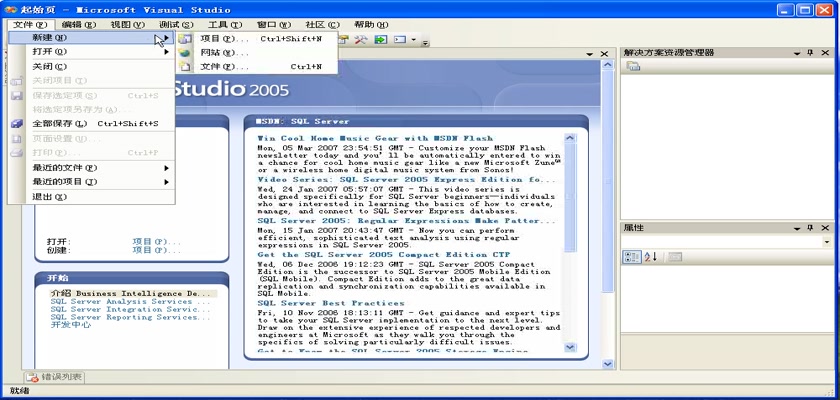Sort Properties panel alphabetically
The width and height of the screenshot is (840, 400).
[x=650, y=257]
